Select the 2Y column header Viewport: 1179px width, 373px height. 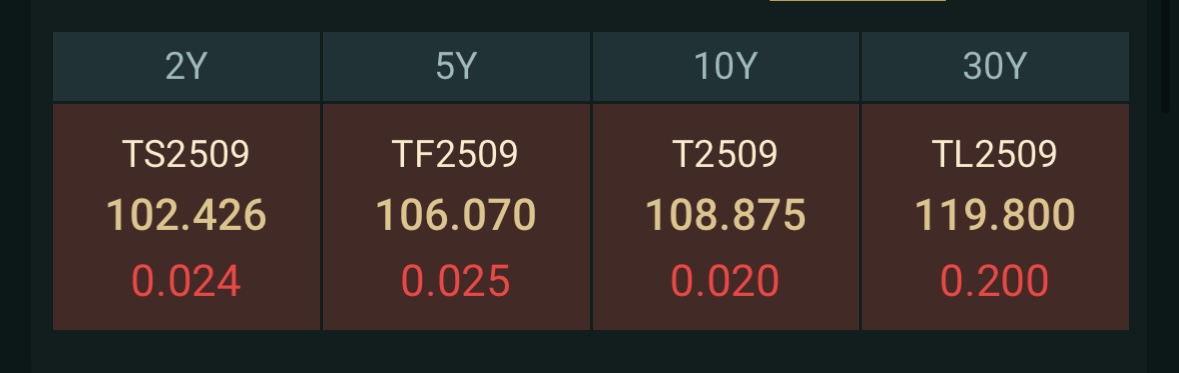click(186, 66)
